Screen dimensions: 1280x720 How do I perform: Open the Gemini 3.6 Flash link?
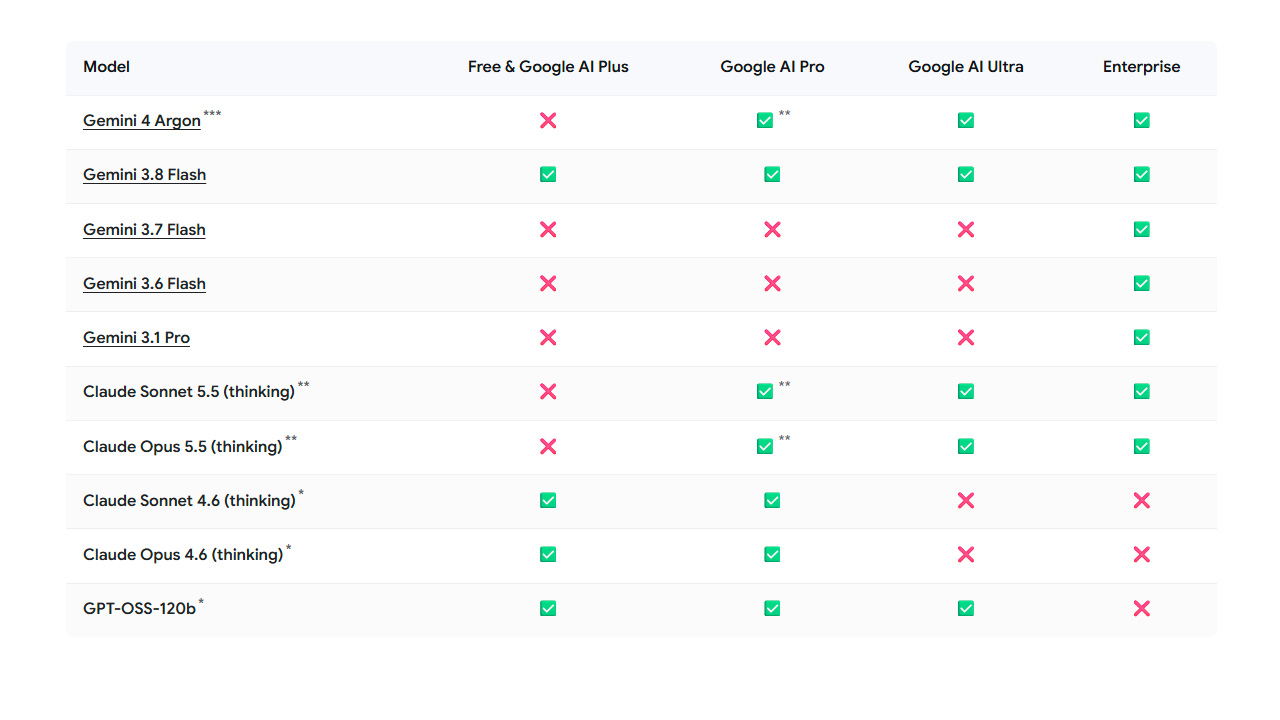(x=144, y=284)
